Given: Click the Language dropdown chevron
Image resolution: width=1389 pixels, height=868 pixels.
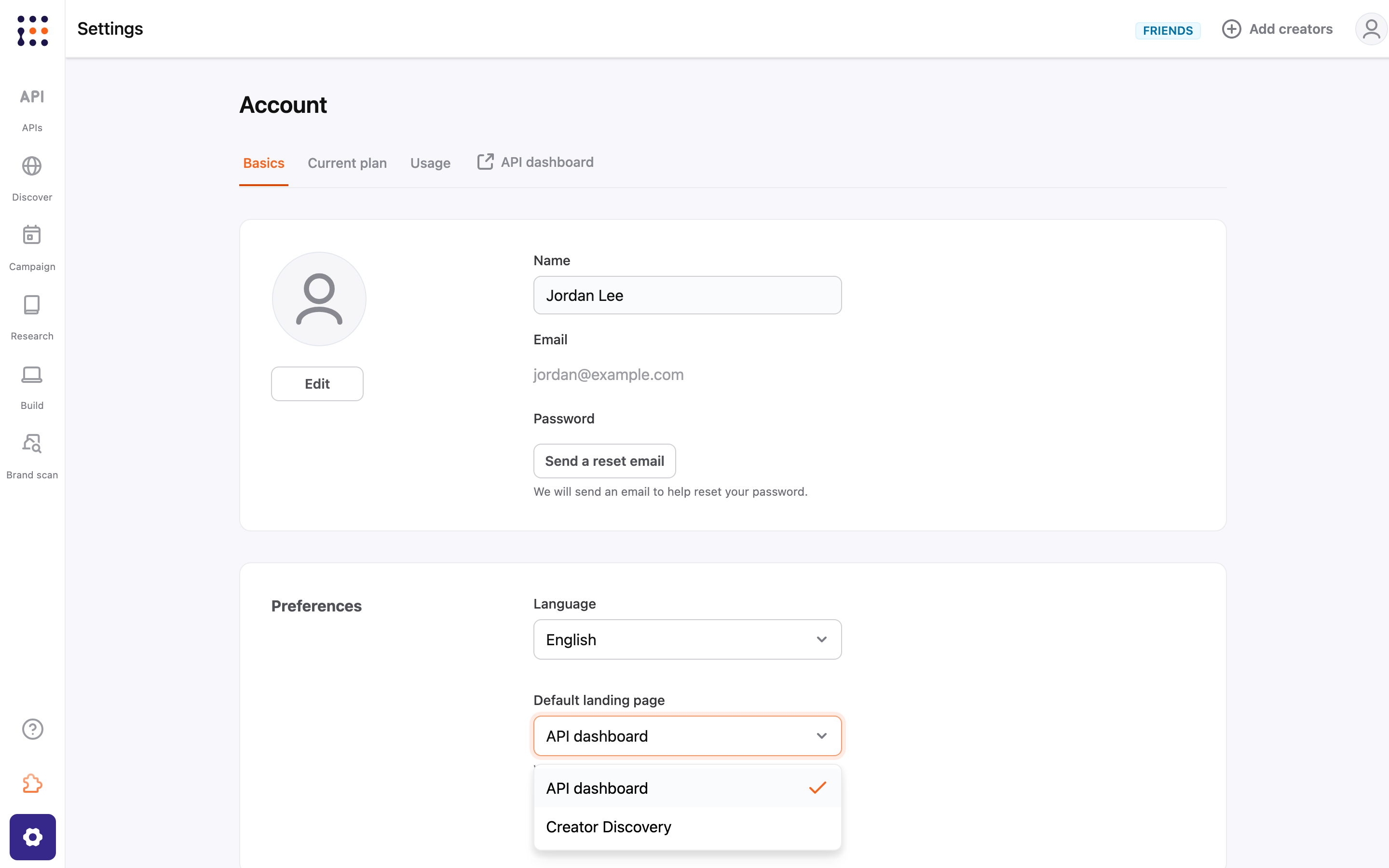Looking at the screenshot, I should click(821, 639).
